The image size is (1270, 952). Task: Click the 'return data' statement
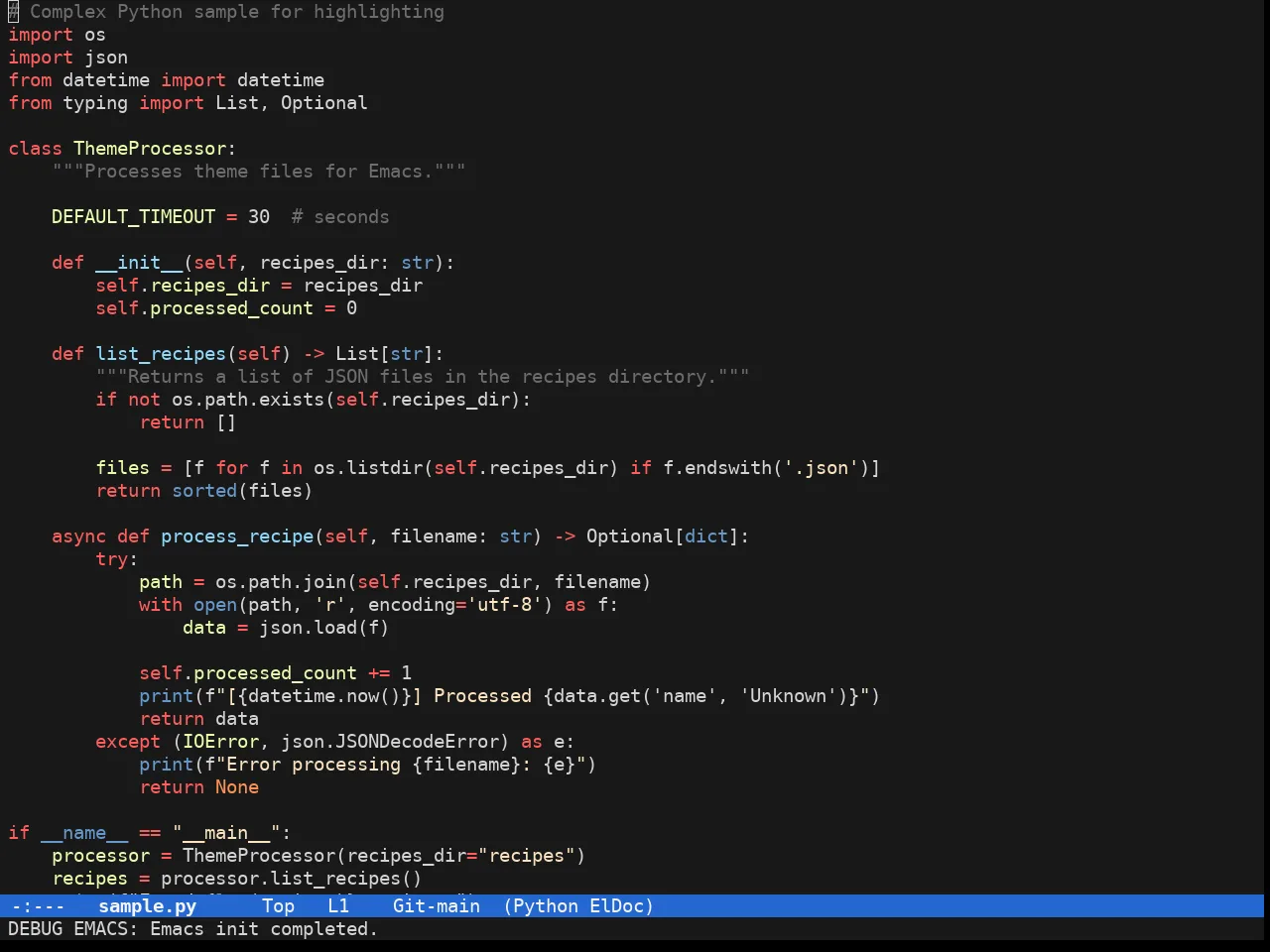(x=198, y=719)
